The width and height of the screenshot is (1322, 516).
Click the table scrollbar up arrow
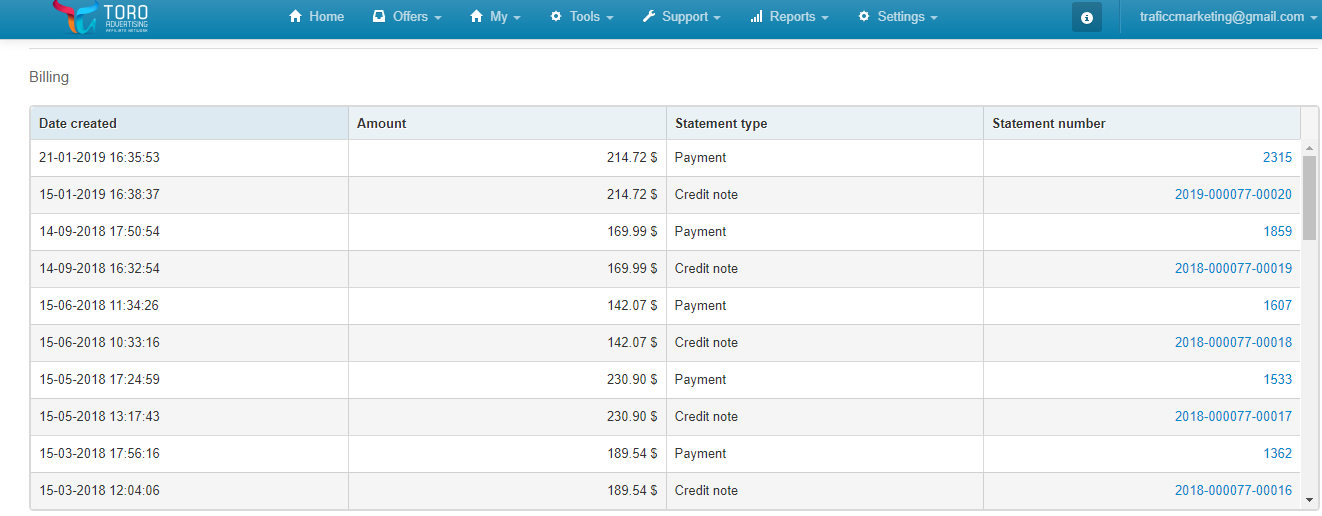pyautogui.click(x=1309, y=148)
